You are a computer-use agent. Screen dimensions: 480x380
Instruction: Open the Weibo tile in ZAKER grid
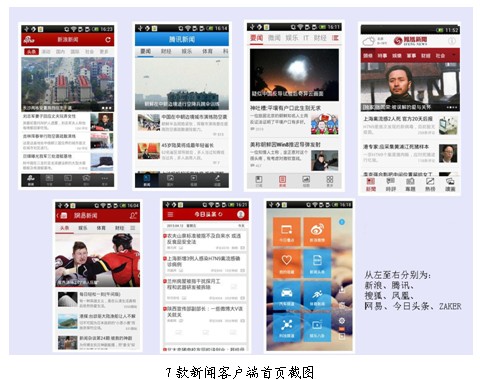317,232
